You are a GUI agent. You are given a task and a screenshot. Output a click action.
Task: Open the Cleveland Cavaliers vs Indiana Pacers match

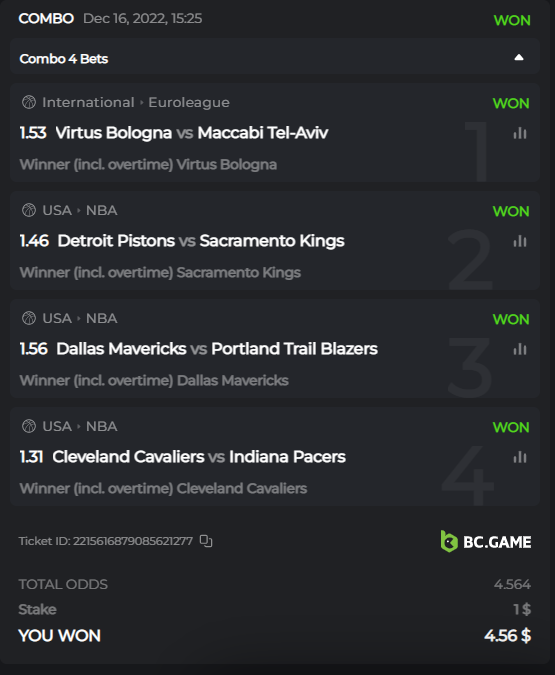pyautogui.click(x=198, y=457)
